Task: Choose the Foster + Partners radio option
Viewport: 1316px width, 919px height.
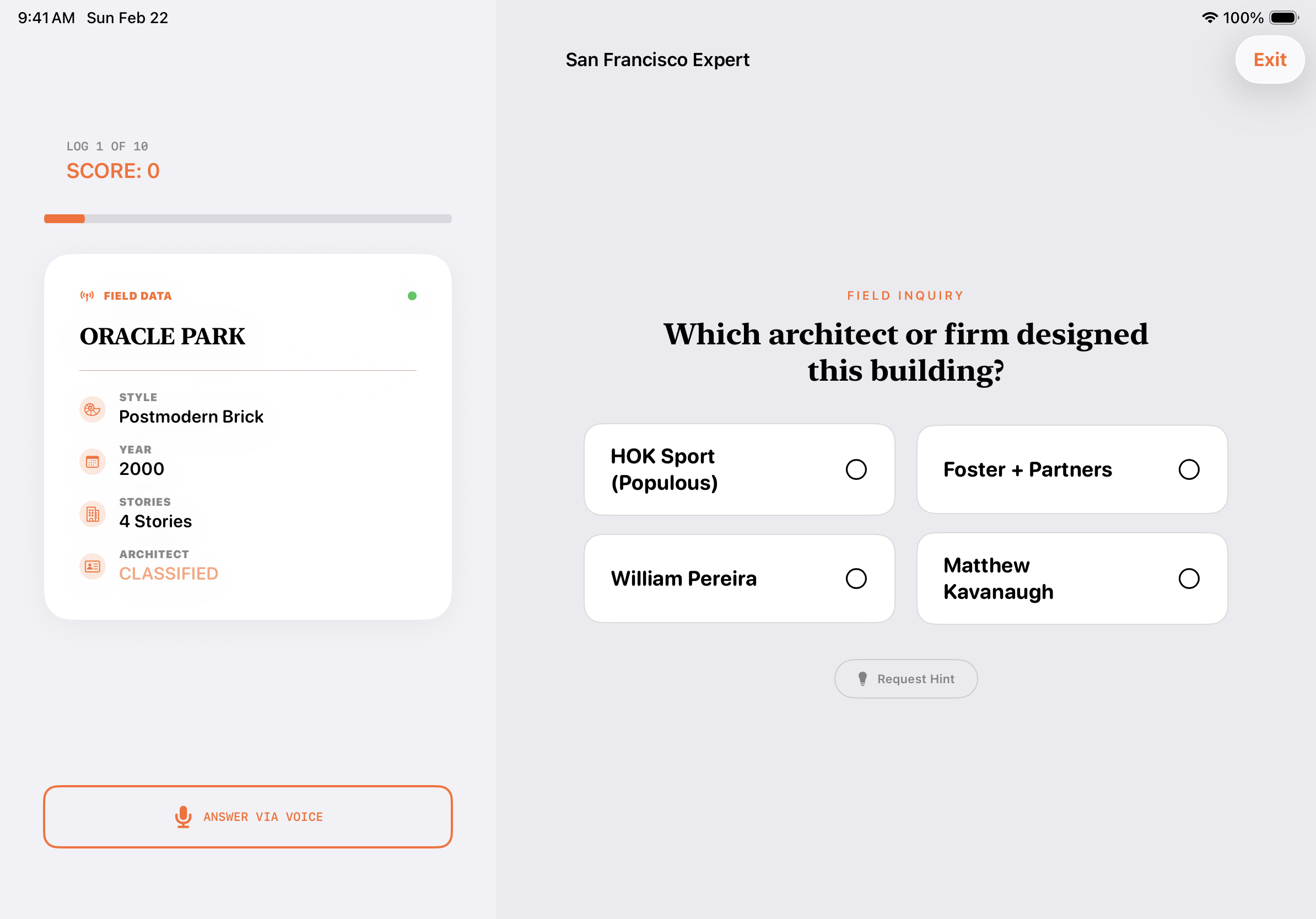Action: click(x=1189, y=469)
